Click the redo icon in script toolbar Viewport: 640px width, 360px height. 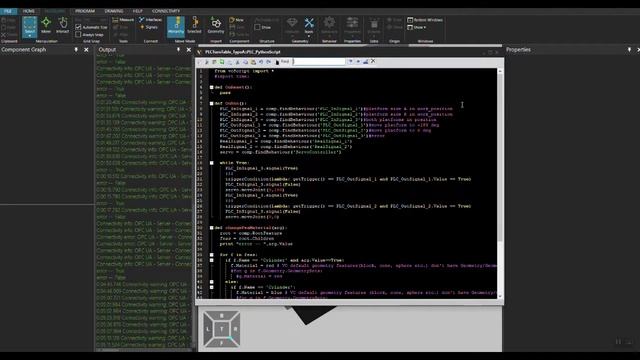click(269, 62)
